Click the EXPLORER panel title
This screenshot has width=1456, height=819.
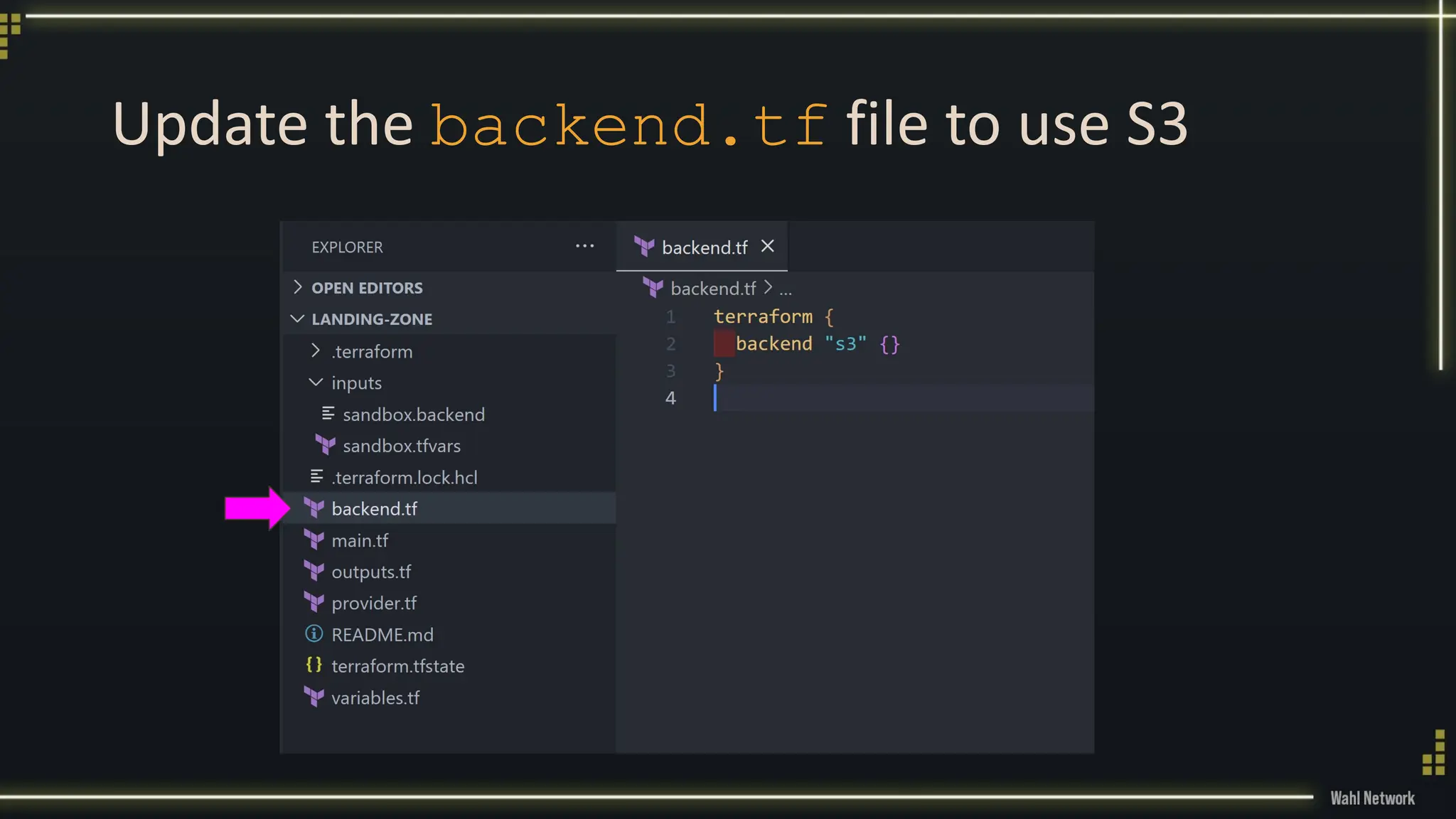click(x=347, y=247)
